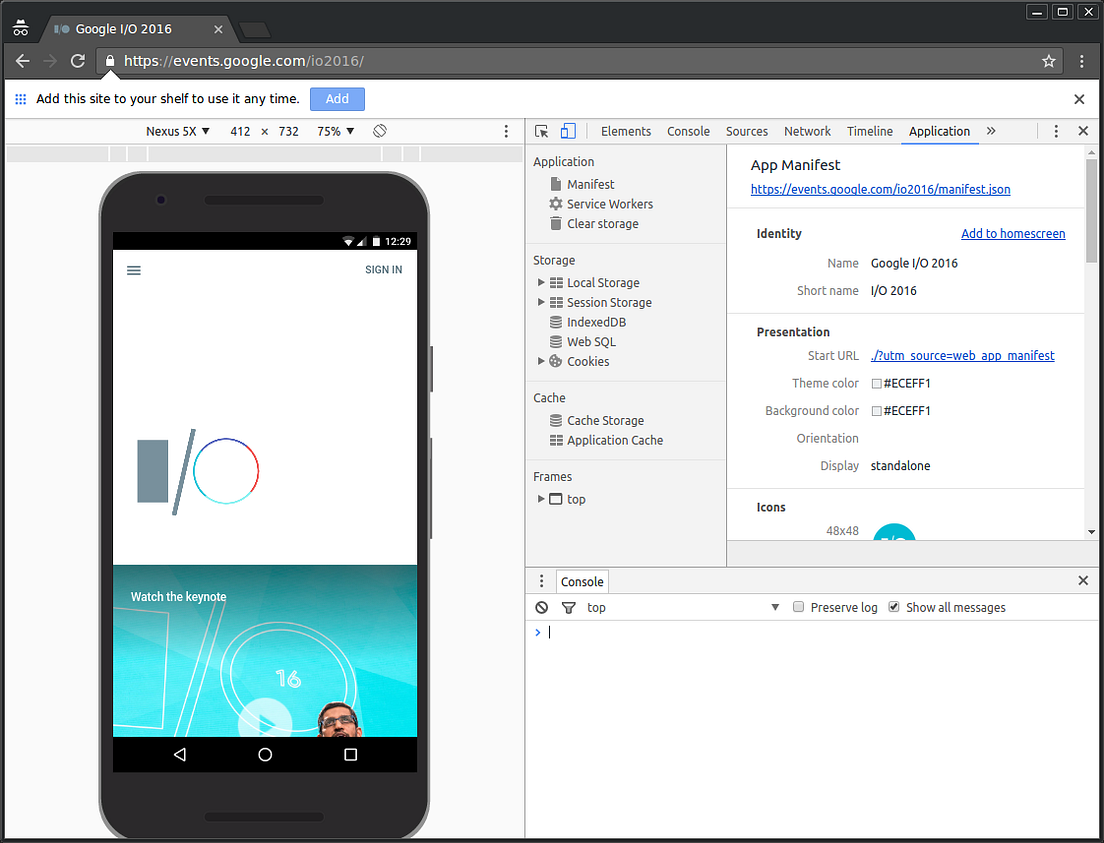The image size is (1104, 843).
Task: Open Chrome's customize menu icon
Action: click(1083, 61)
